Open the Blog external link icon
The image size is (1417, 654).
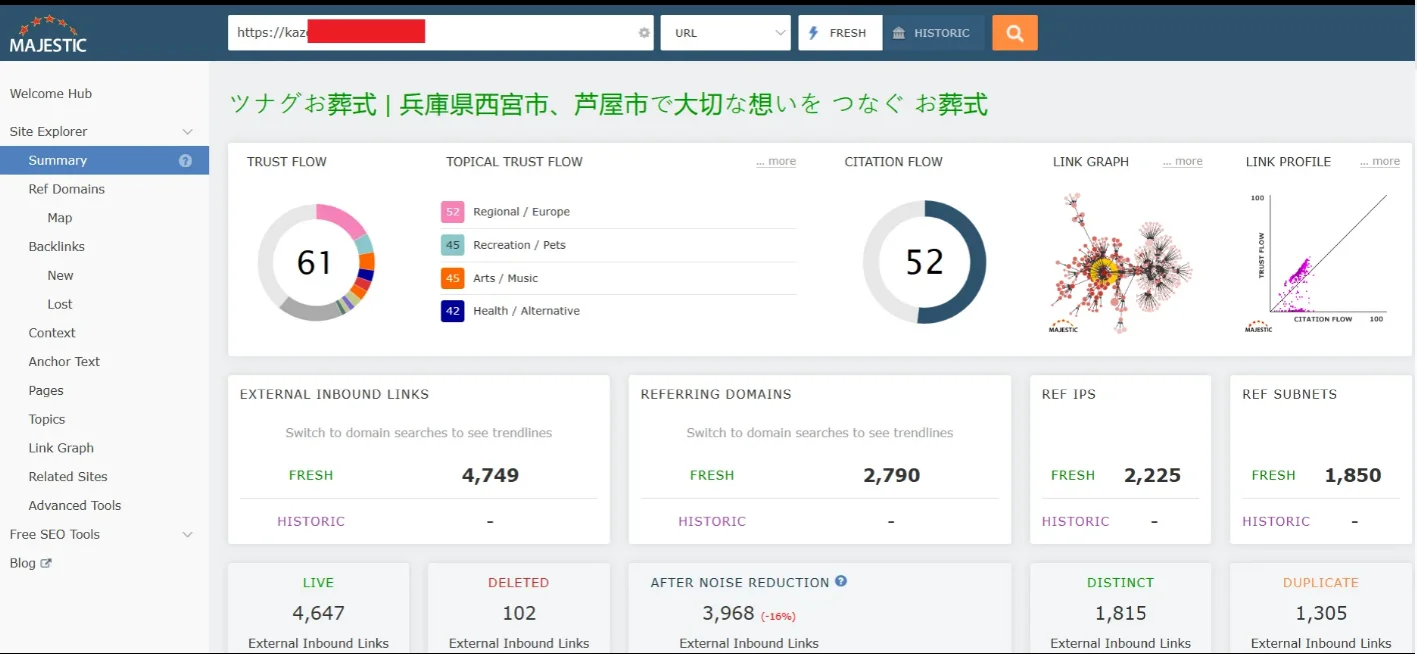[46, 563]
